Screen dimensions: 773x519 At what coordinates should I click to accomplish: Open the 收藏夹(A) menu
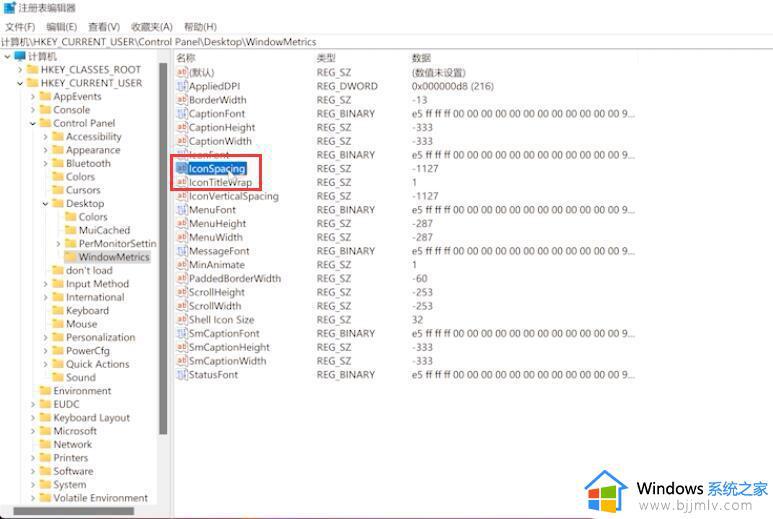[x=152, y=27]
